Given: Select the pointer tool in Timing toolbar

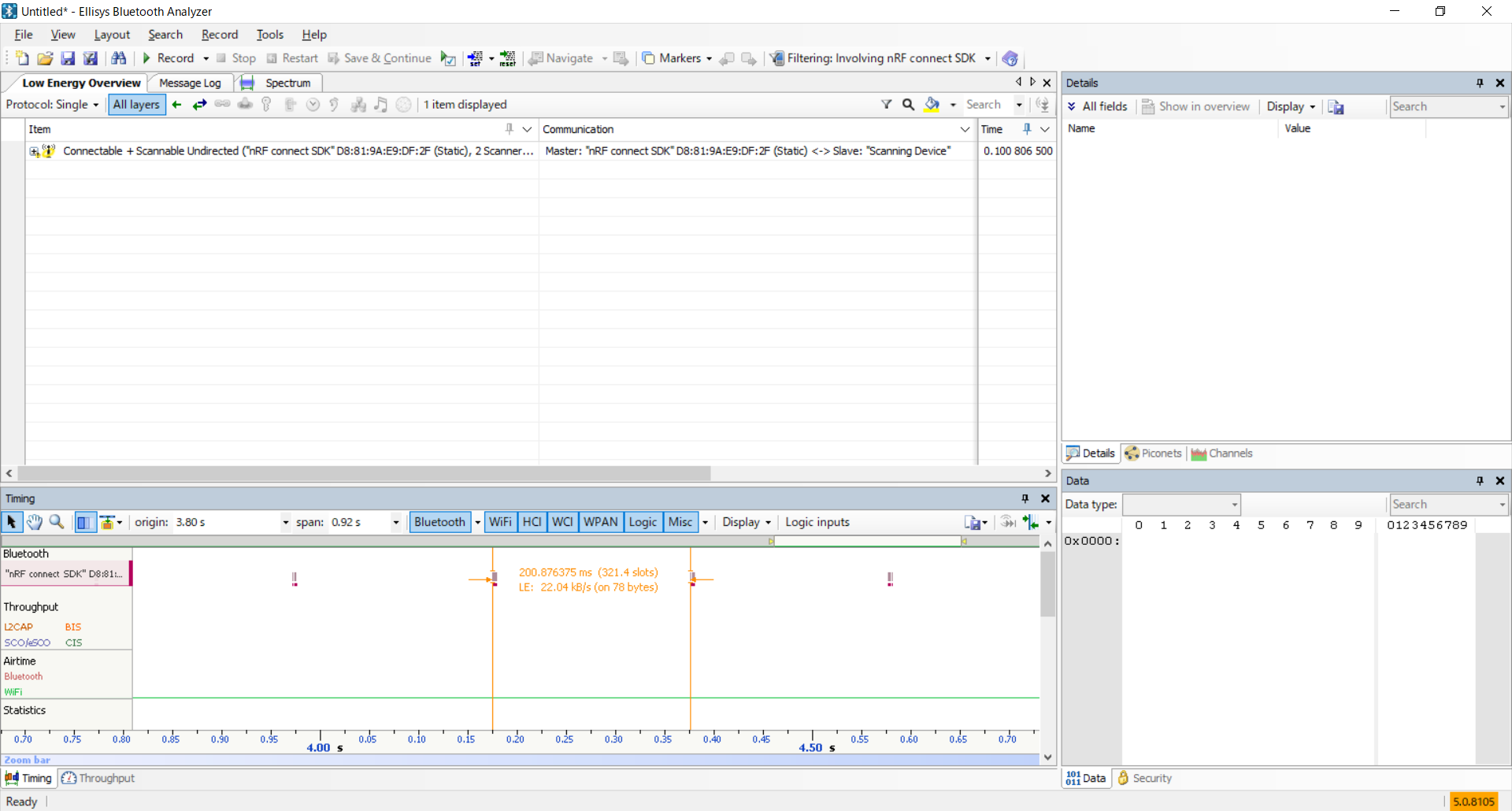Looking at the screenshot, I should coord(12,522).
